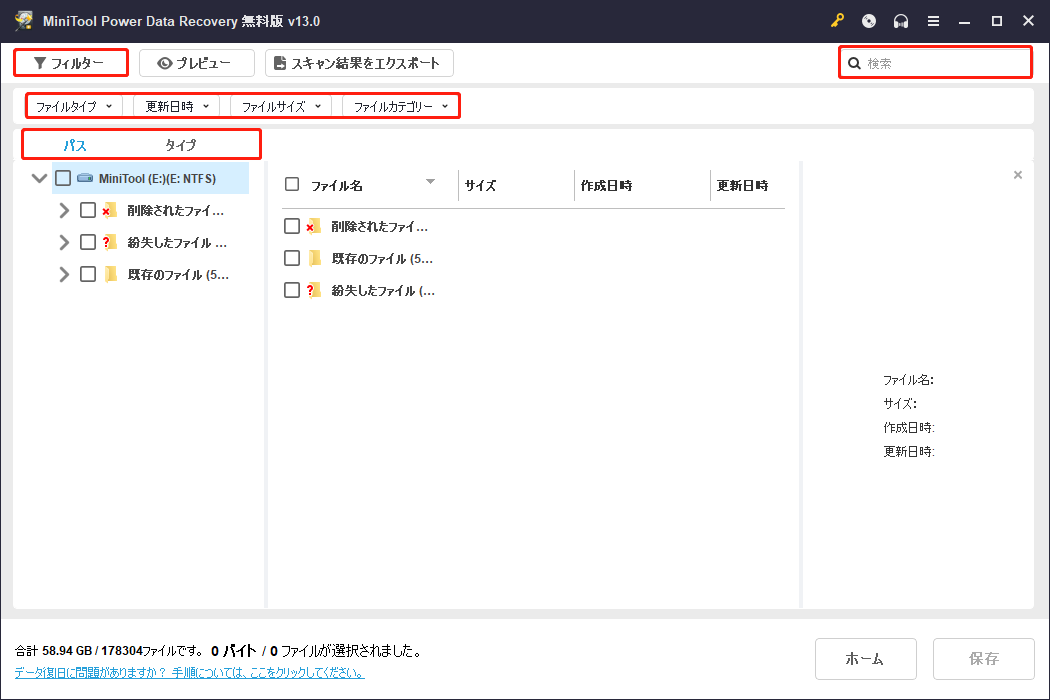Screen dimensions: 1050x700
Task: Check 紛失したファイル checkbox in tree
Action: 88,242
